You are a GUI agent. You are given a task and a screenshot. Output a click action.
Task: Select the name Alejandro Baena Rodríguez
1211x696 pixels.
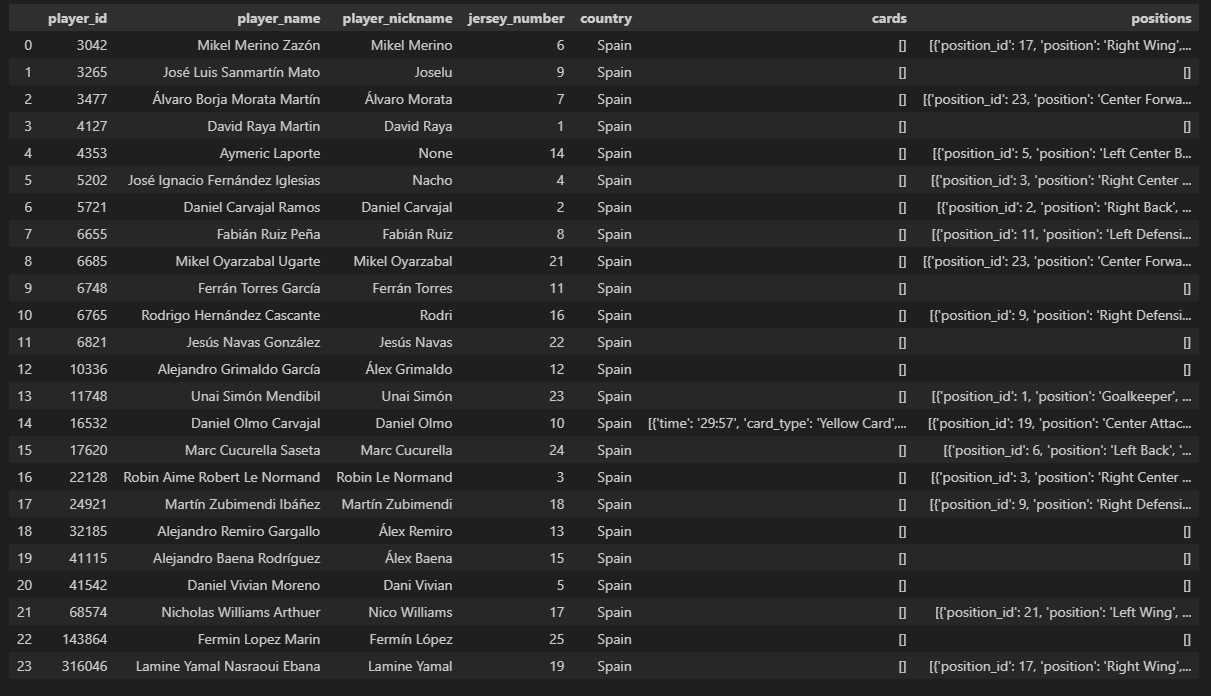point(237,558)
